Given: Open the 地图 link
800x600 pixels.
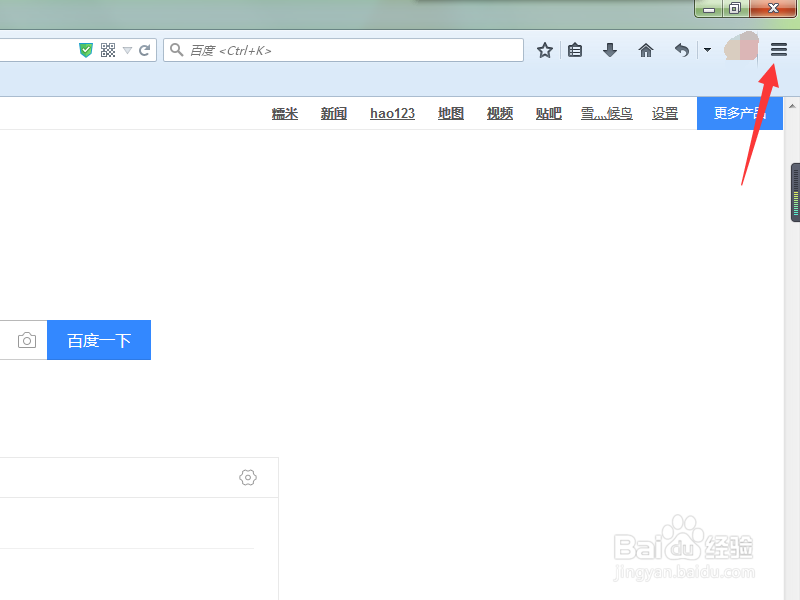Looking at the screenshot, I should (451, 113).
